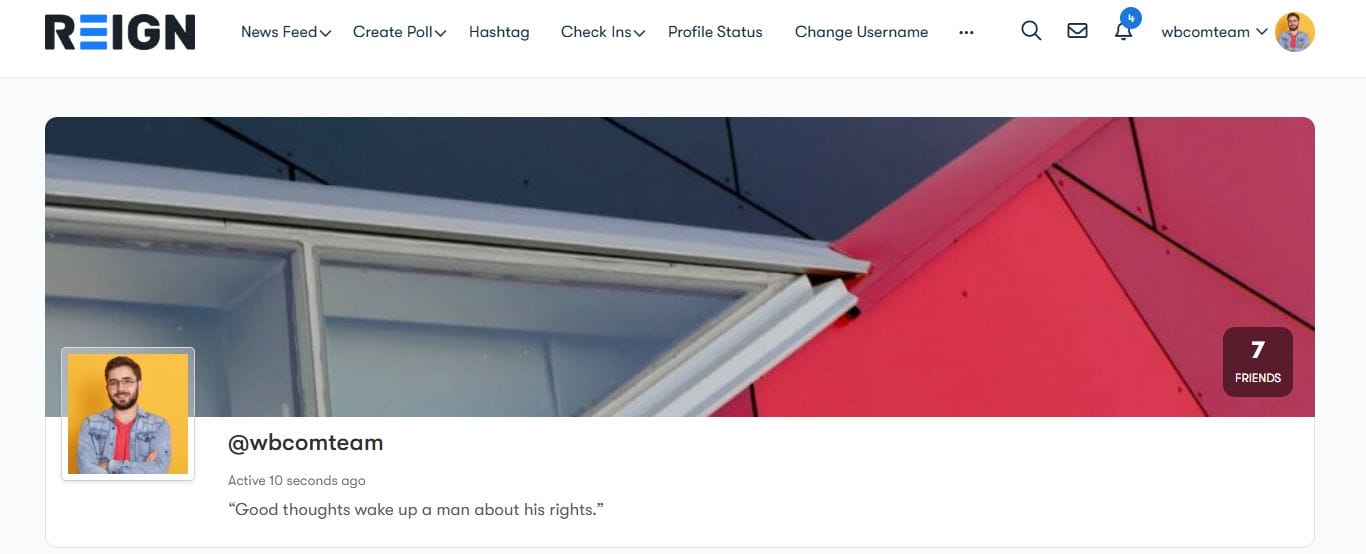The width and height of the screenshot is (1366, 554).
Task: Open the Profile Status menu item
Action: pos(715,32)
